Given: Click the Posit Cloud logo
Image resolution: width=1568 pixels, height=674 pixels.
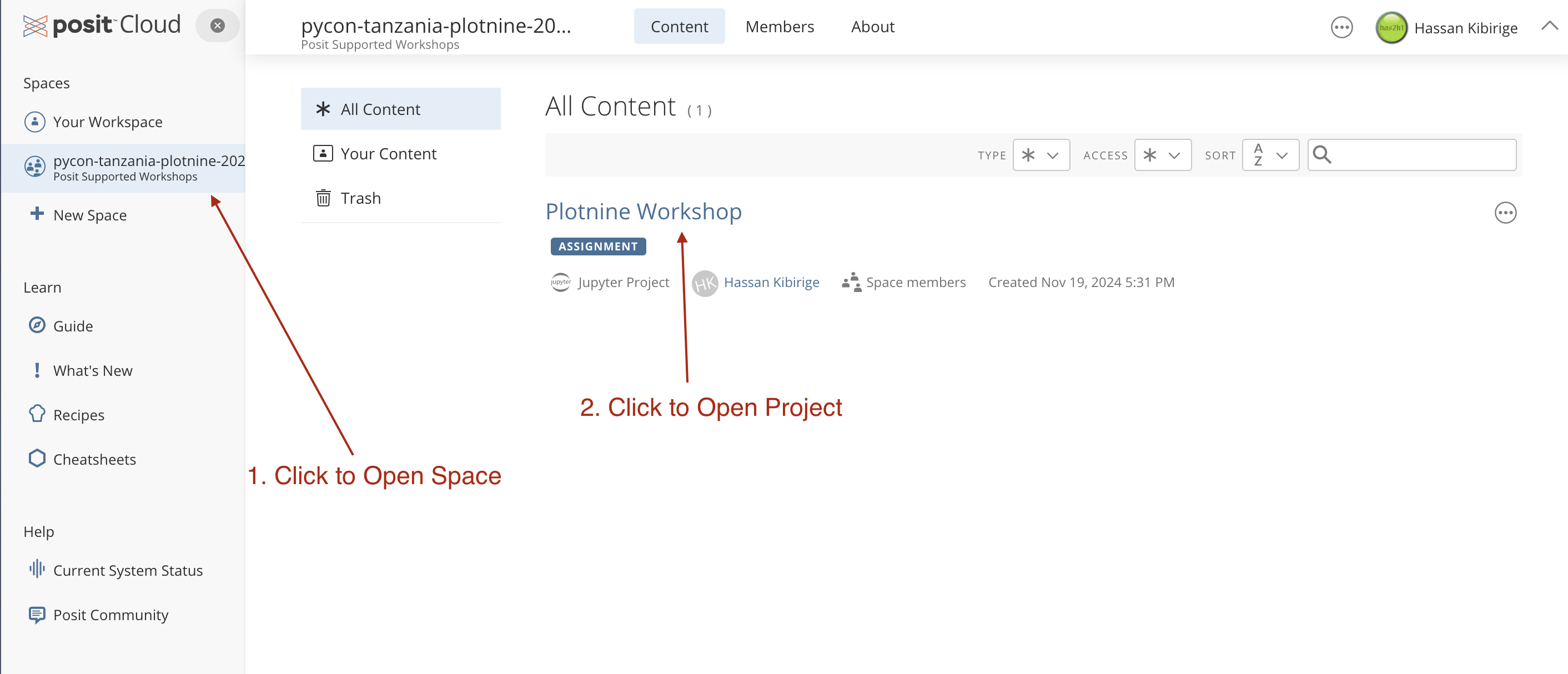Looking at the screenshot, I should click(x=102, y=26).
